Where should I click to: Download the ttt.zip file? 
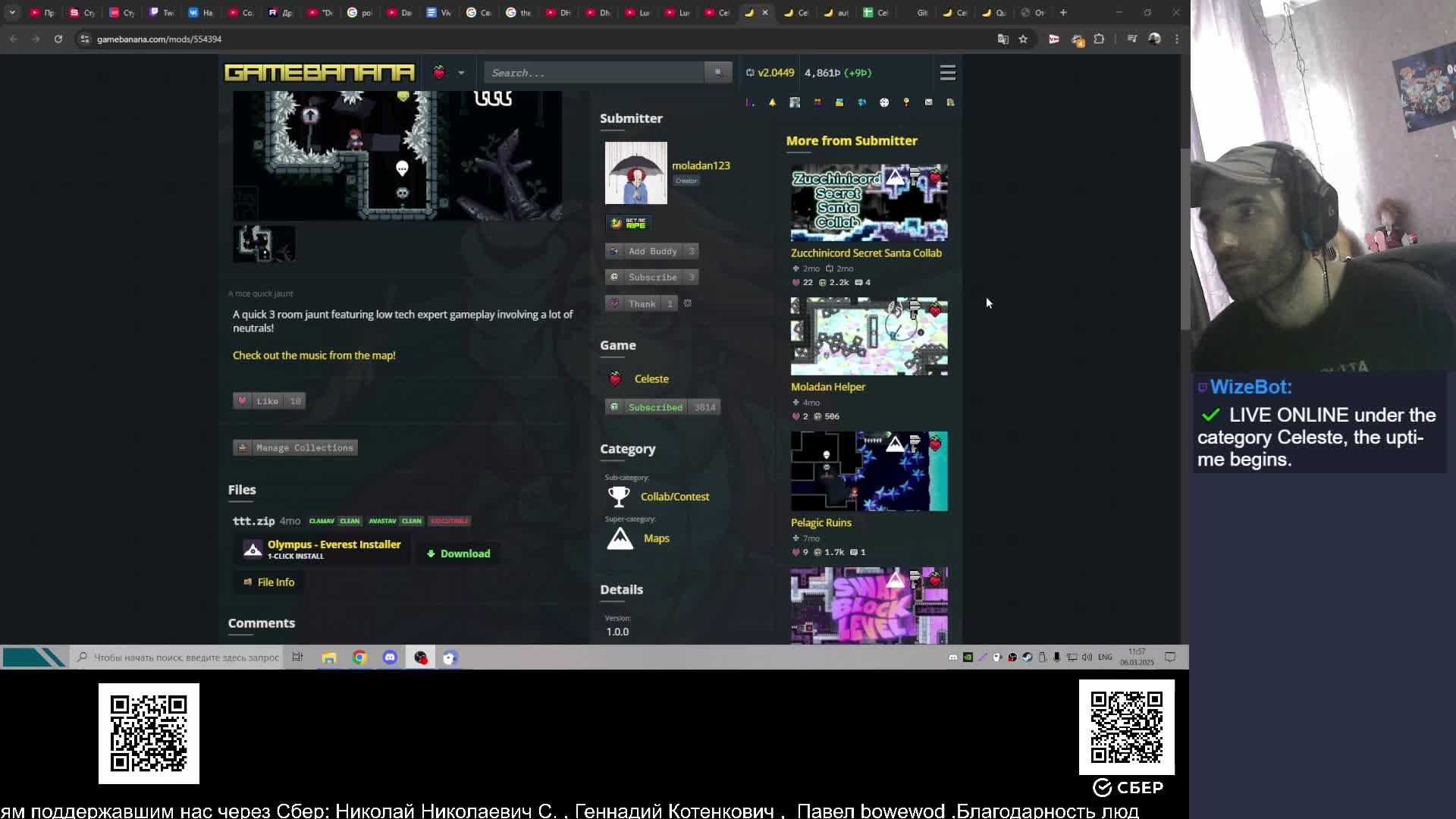tap(458, 554)
